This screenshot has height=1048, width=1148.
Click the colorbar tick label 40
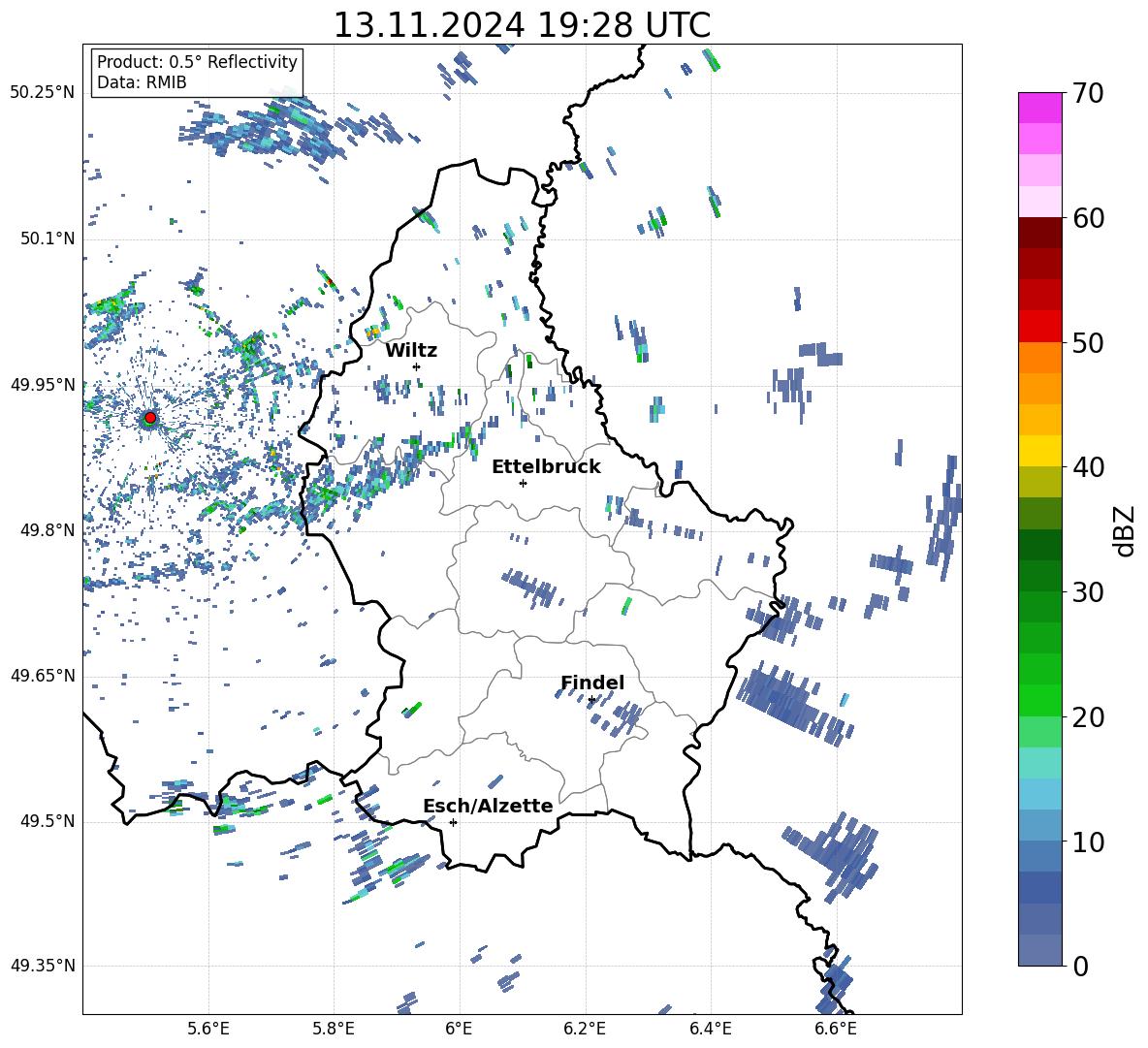1088,467
